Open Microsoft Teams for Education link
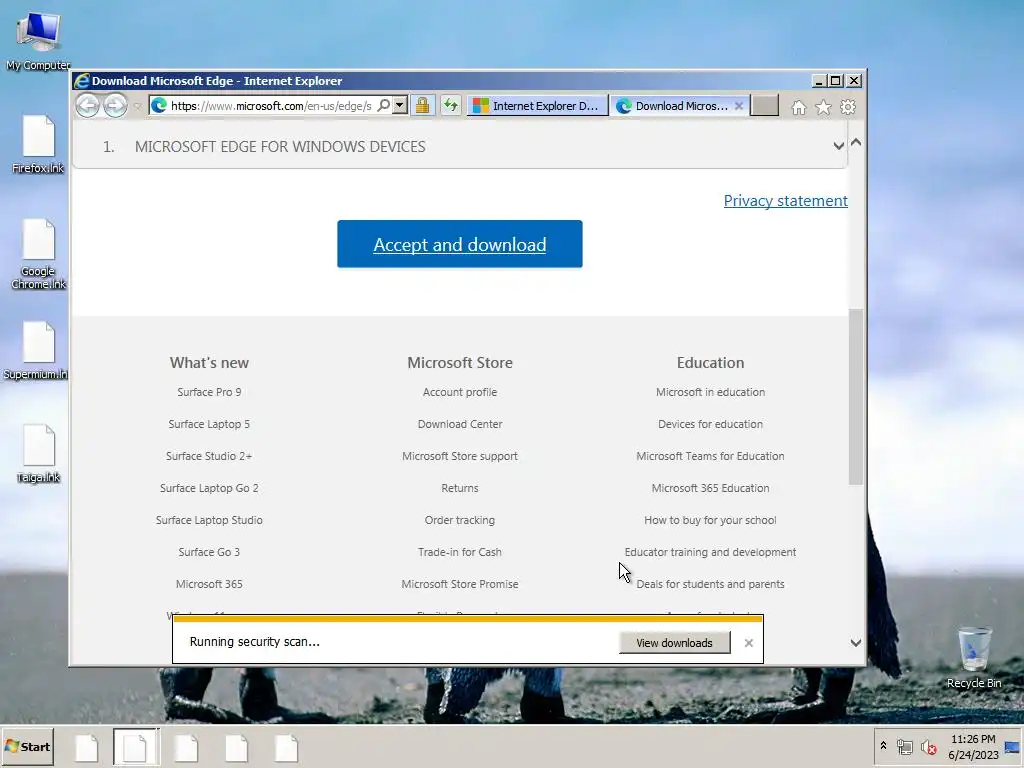This screenshot has height=768, width=1024. tap(711, 456)
